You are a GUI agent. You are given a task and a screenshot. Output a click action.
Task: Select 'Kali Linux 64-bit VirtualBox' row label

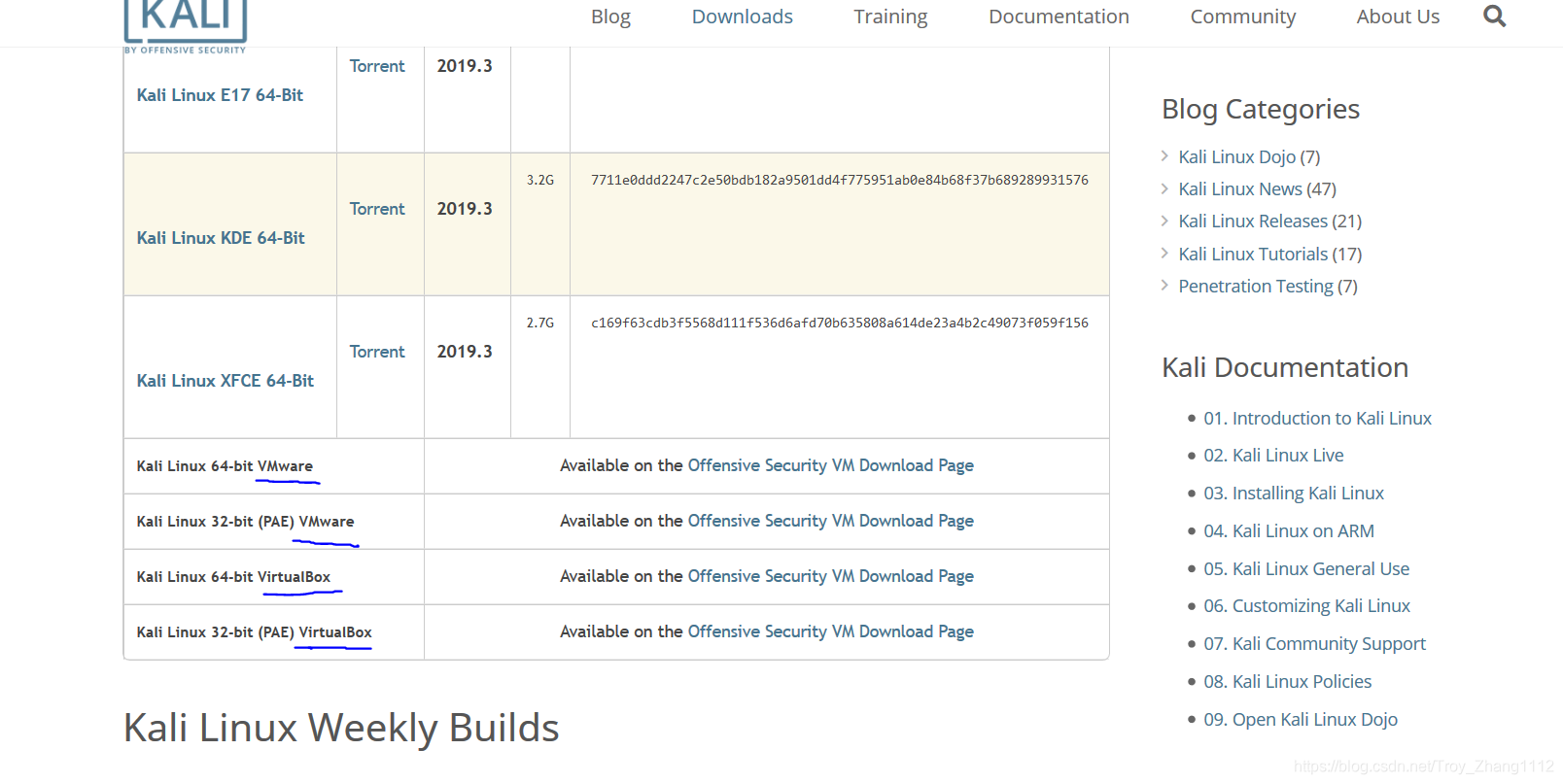(233, 577)
